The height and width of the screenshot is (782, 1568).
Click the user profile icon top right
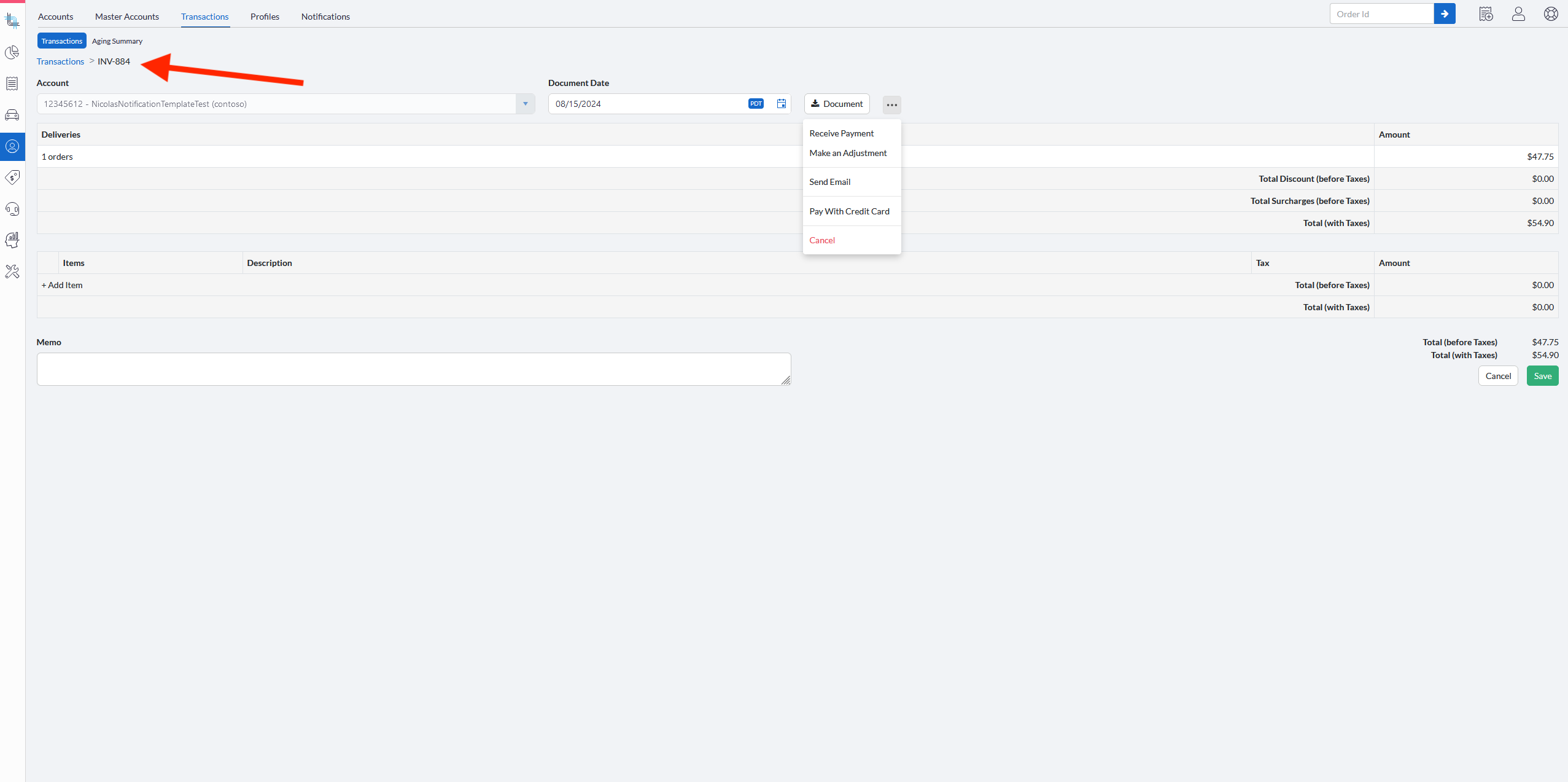tap(1518, 14)
